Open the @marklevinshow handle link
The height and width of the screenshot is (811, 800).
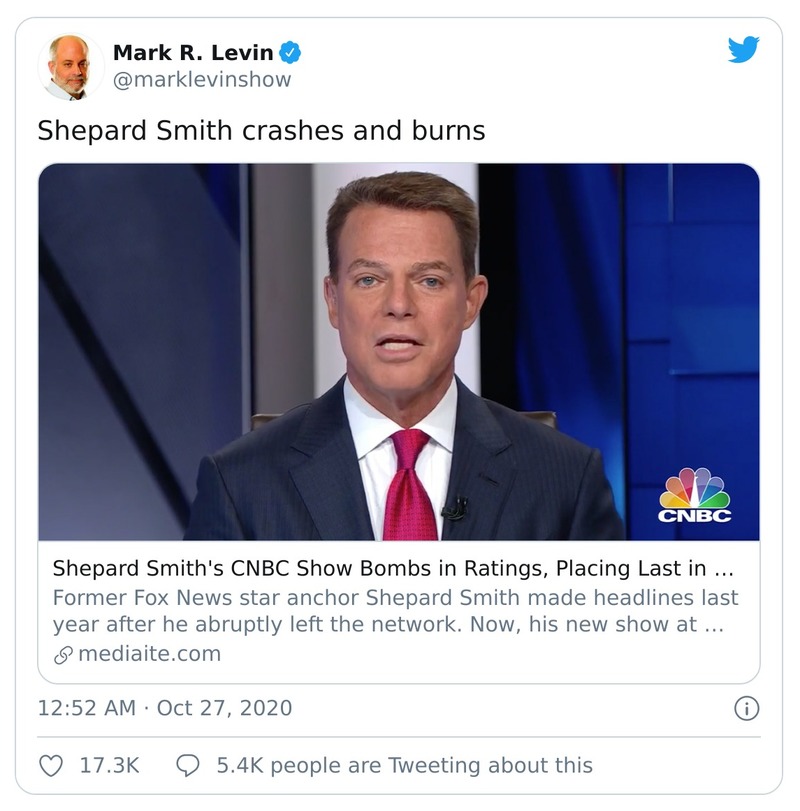point(202,80)
